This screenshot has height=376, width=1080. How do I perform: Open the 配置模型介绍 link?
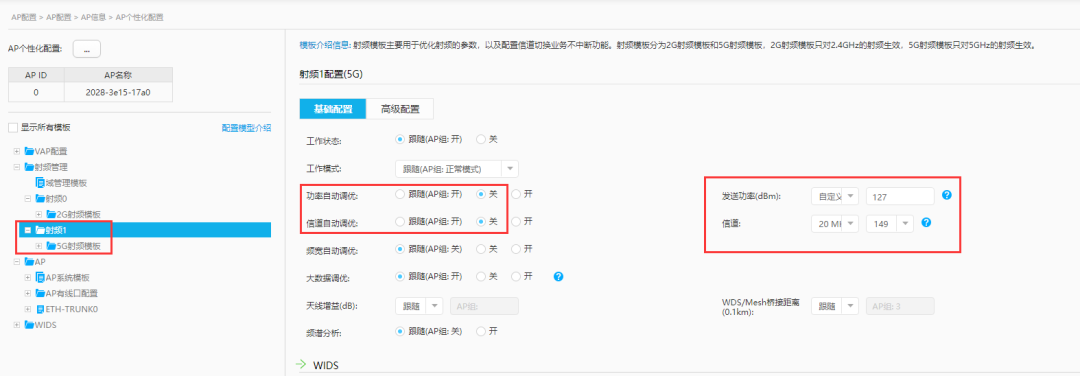pos(246,128)
